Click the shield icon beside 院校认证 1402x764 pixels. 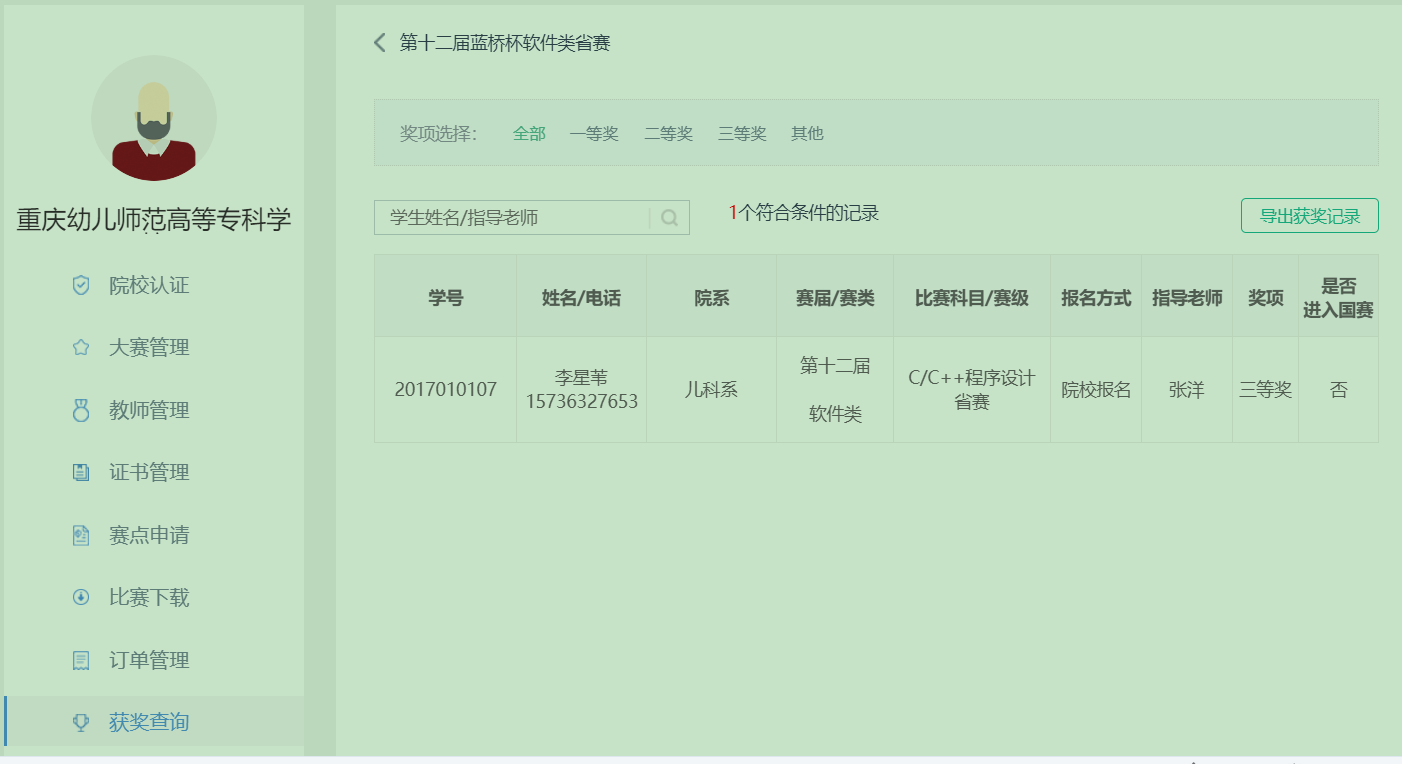[81, 285]
